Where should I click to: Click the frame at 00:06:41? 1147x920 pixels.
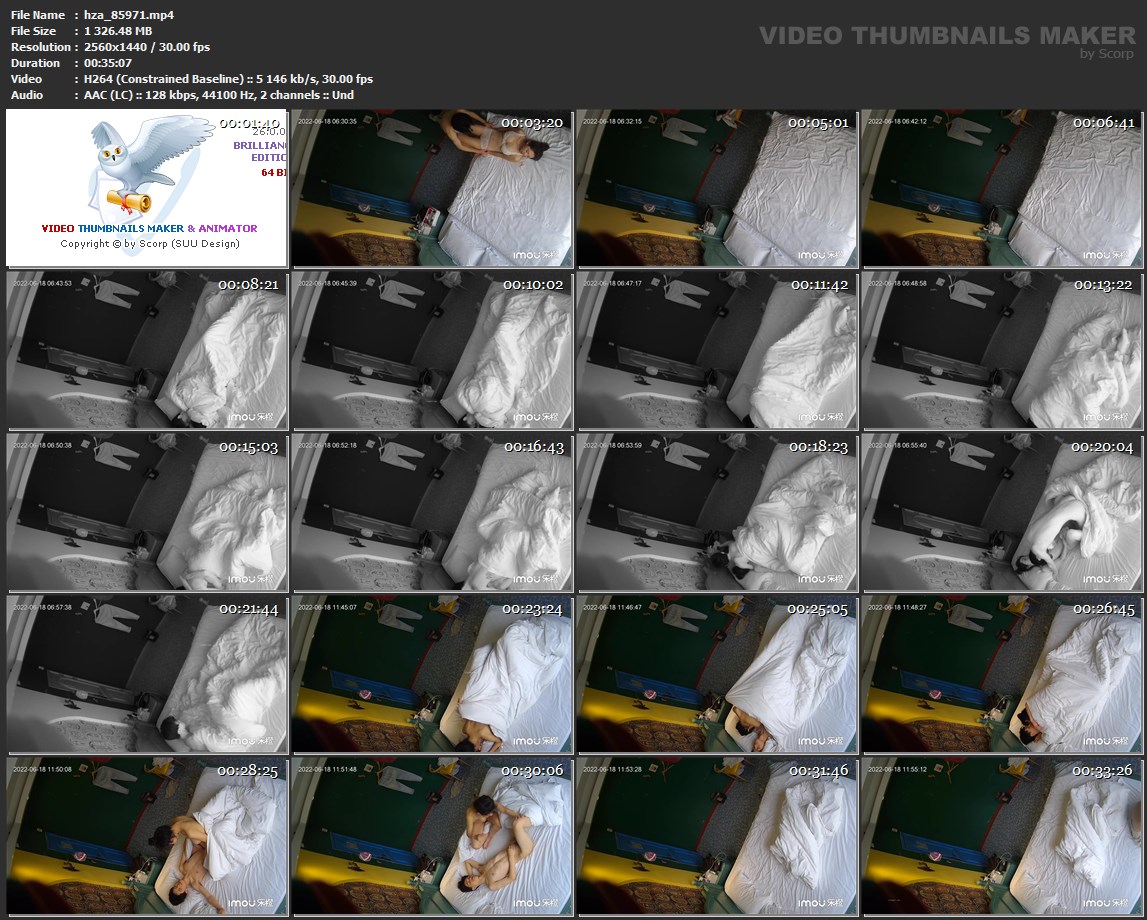click(1002, 188)
